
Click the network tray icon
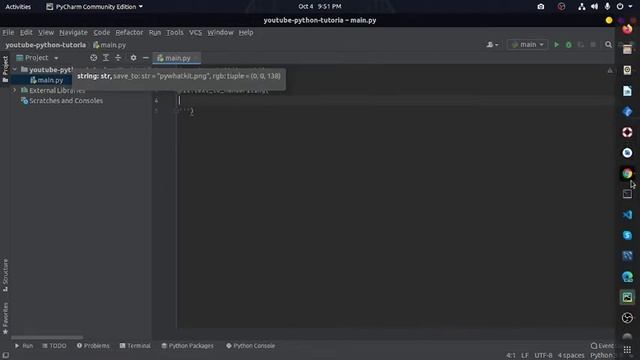point(582,7)
